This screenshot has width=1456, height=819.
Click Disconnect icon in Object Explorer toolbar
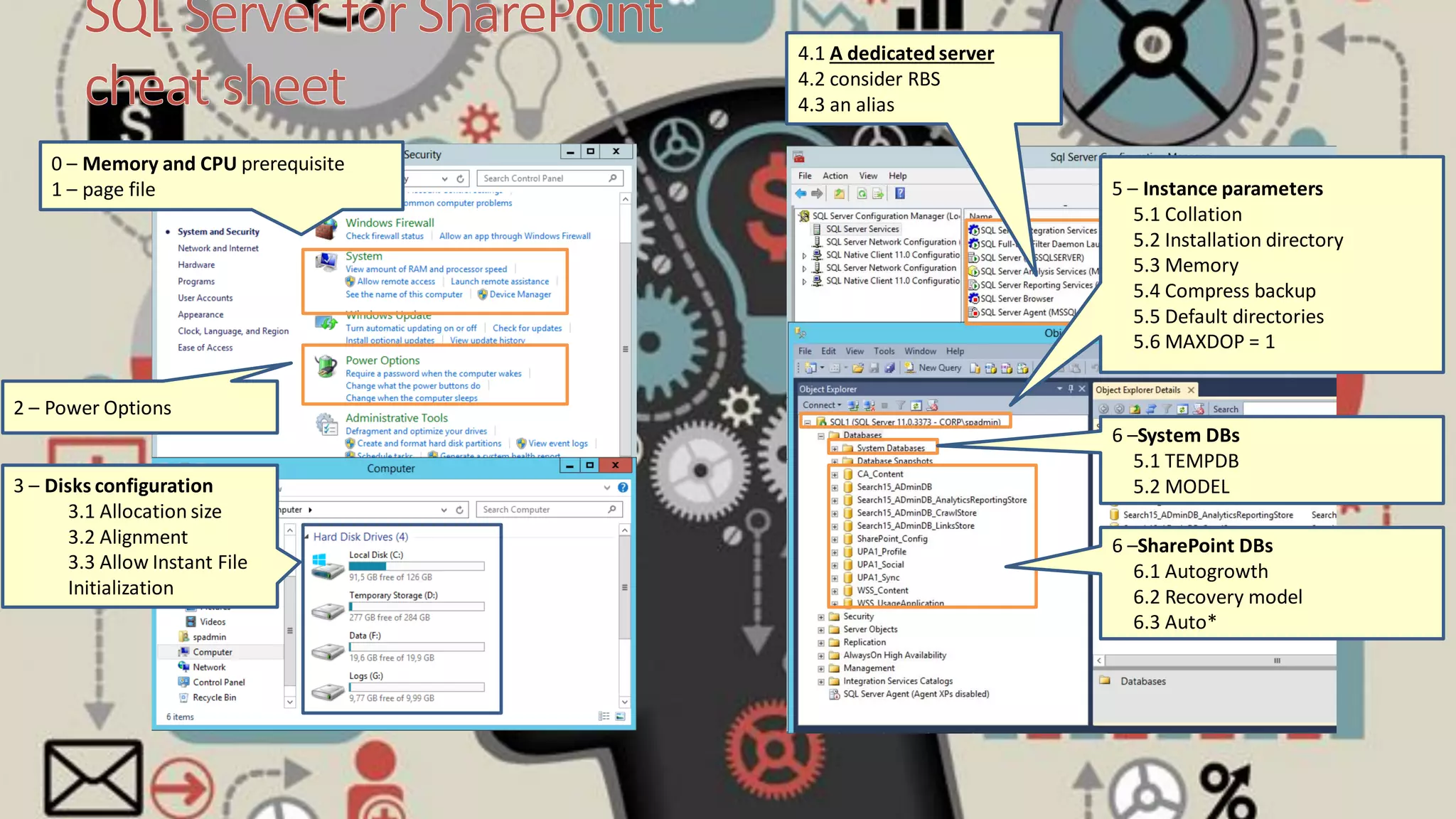click(x=869, y=405)
